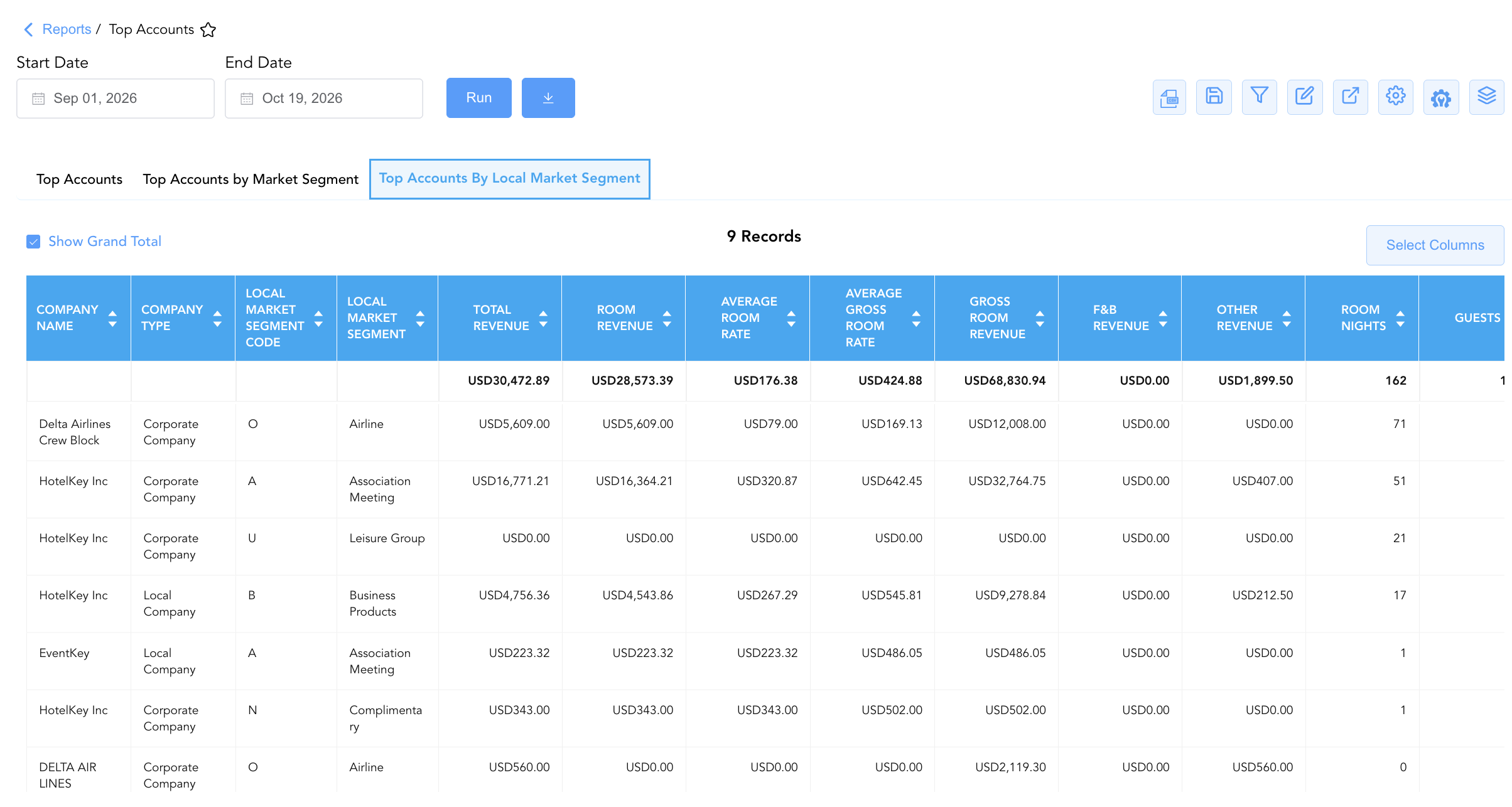The height and width of the screenshot is (807, 1512).
Task: Open the gear settings icon
Action: click(1395, 97)
